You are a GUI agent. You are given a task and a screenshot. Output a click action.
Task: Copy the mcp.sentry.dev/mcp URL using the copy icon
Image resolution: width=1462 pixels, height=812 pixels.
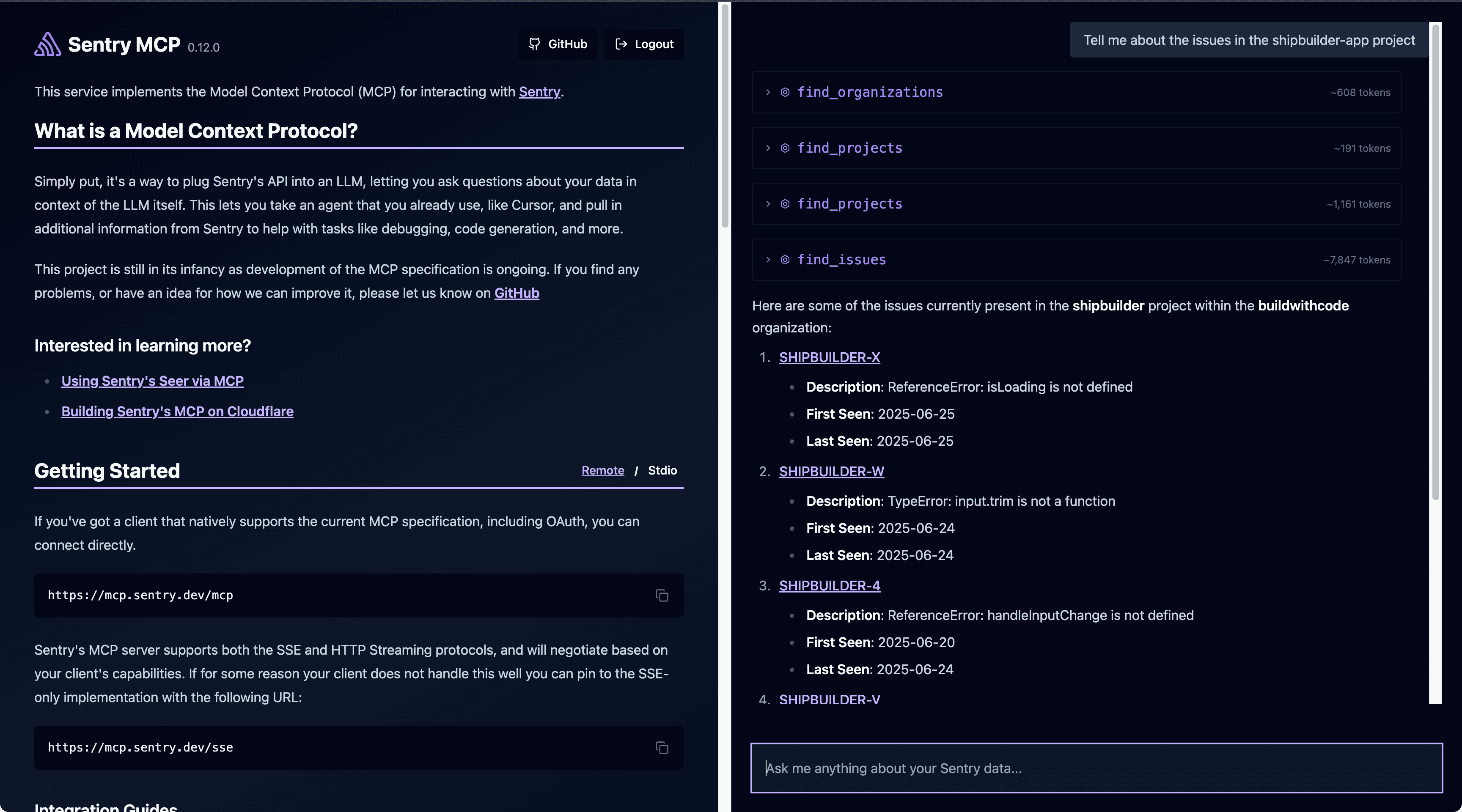point(662,595)
